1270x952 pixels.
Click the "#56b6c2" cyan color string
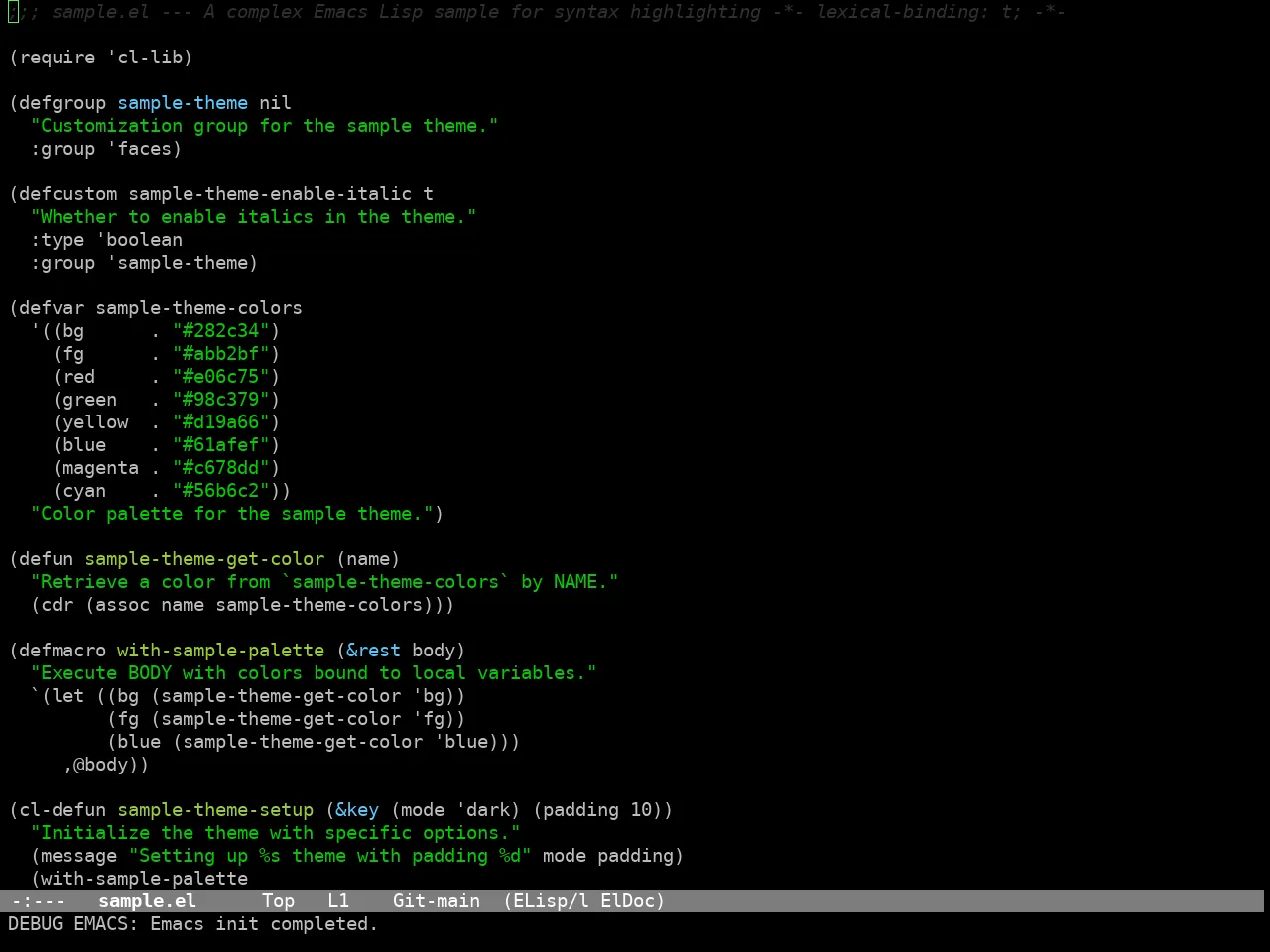(220, 491)
